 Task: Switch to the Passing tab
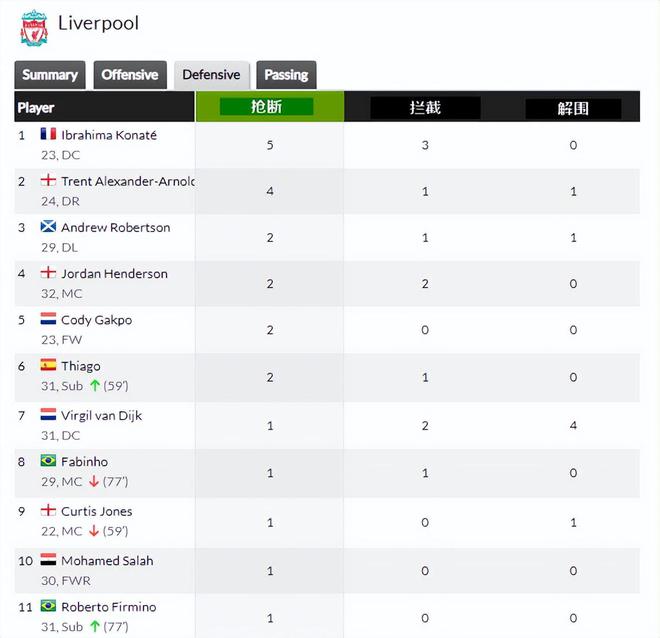286,75
